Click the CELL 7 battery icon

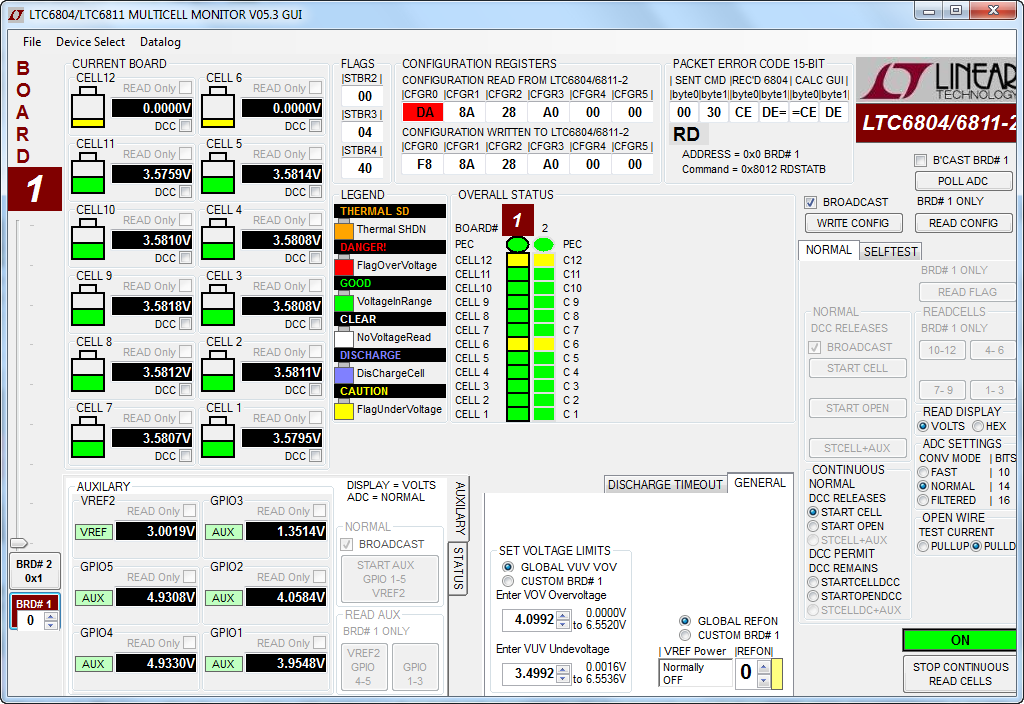tap(88, 437)
